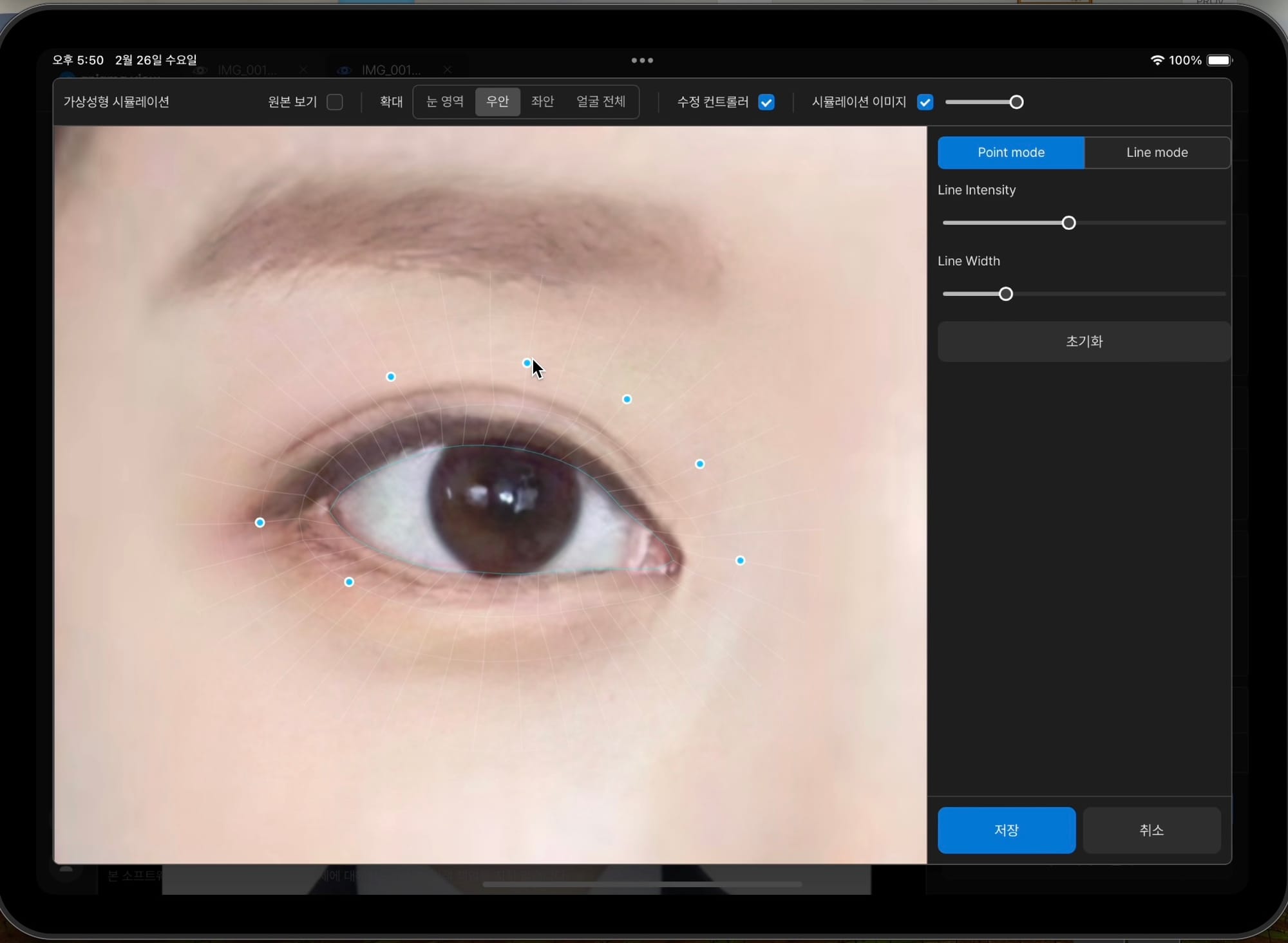Disable the 시뮬레이션 이미지 checkbox

(x=925, y=102)
